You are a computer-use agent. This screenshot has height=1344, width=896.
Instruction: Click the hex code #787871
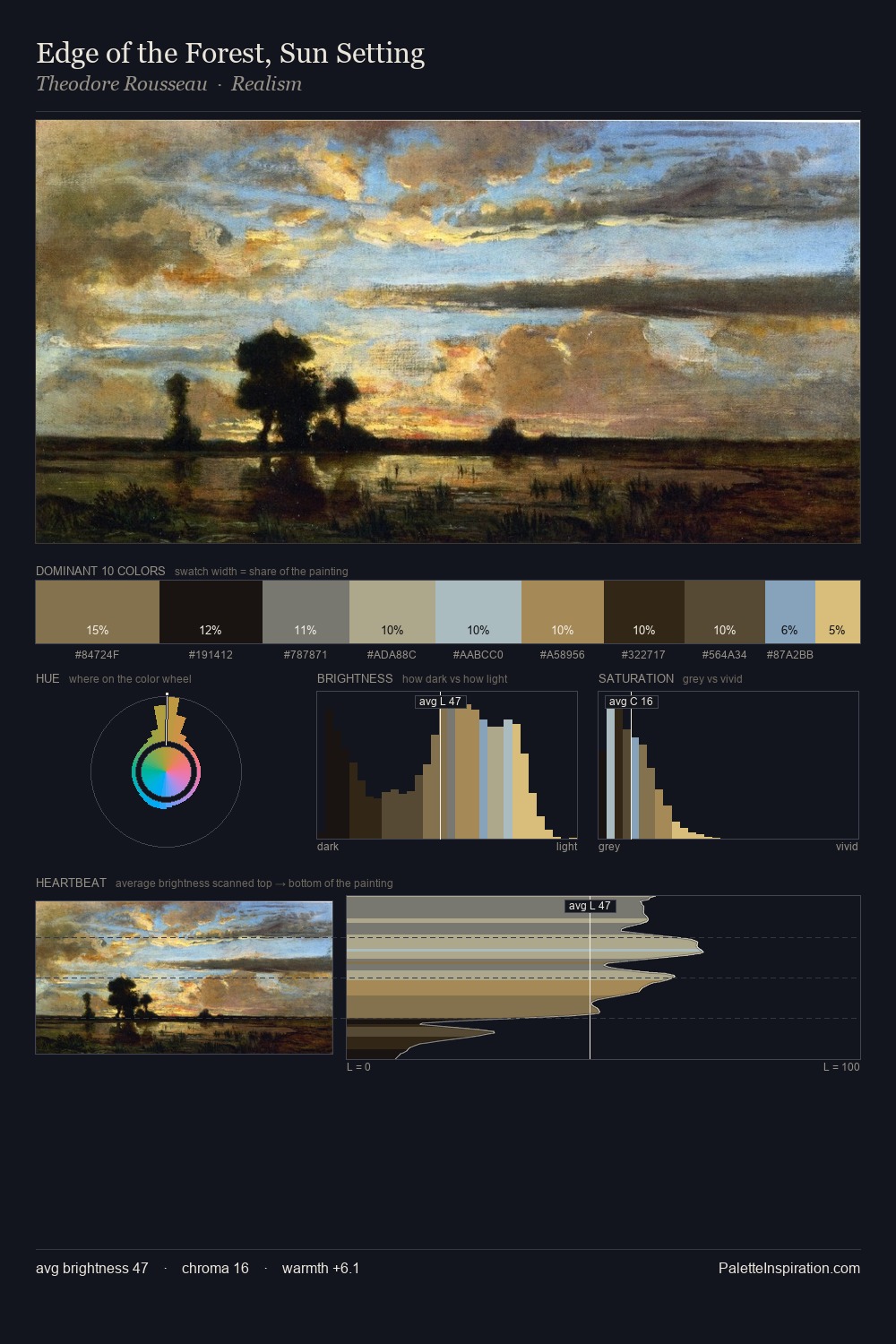[x=306, y=655]
